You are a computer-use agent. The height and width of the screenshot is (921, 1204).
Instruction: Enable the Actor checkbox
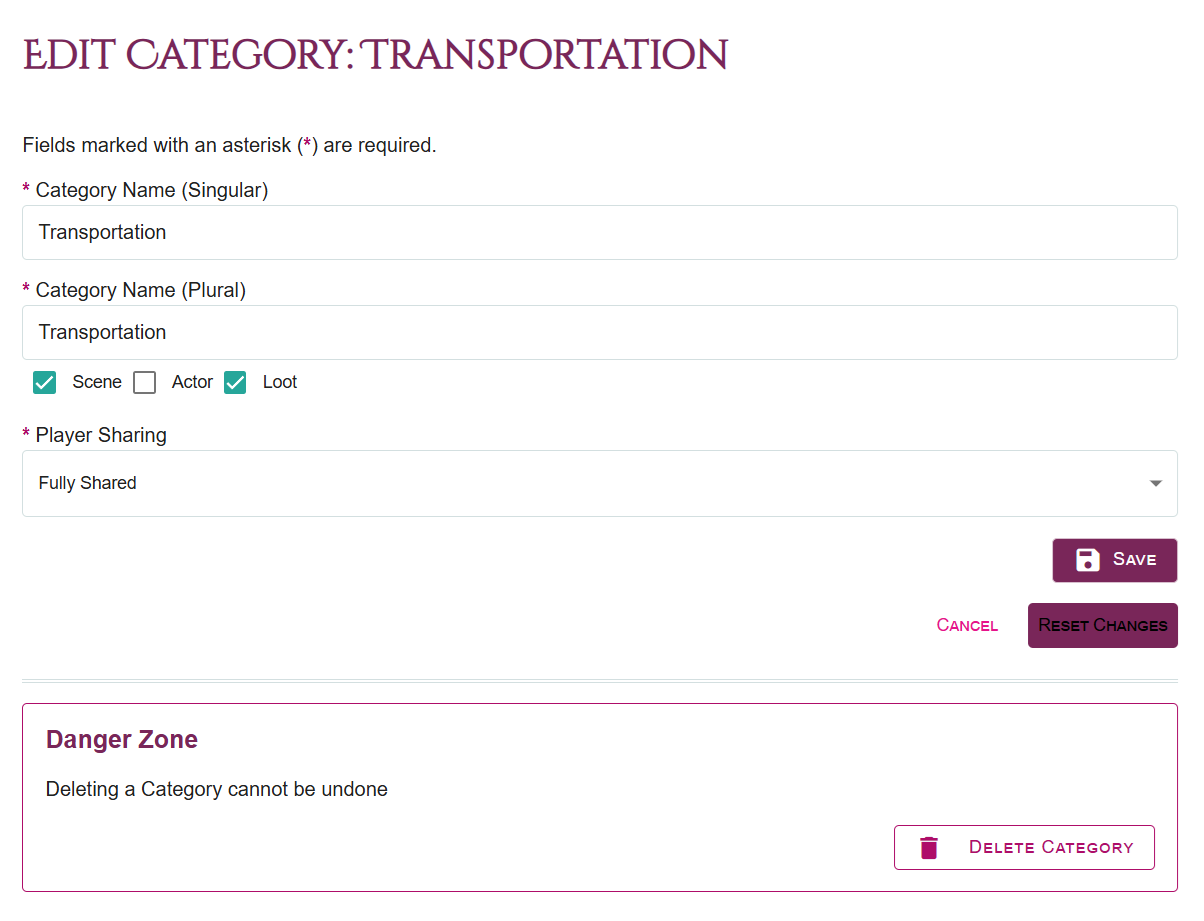pos(144,382)
